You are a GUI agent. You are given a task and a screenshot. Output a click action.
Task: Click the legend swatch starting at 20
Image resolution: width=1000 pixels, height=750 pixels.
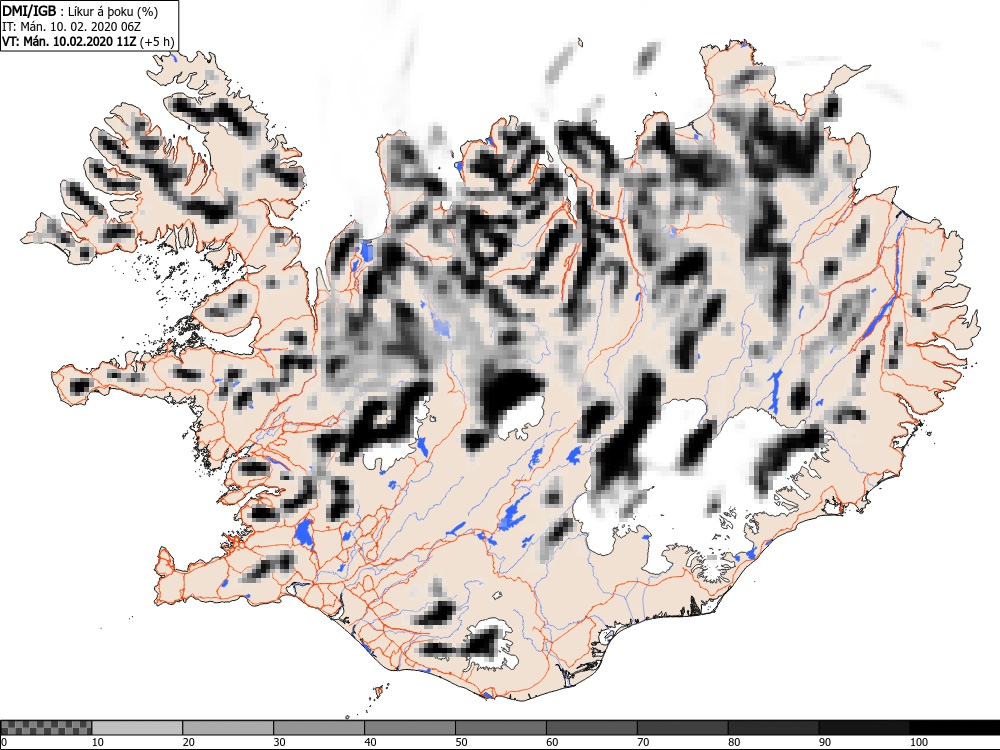[x=228, y=728]
